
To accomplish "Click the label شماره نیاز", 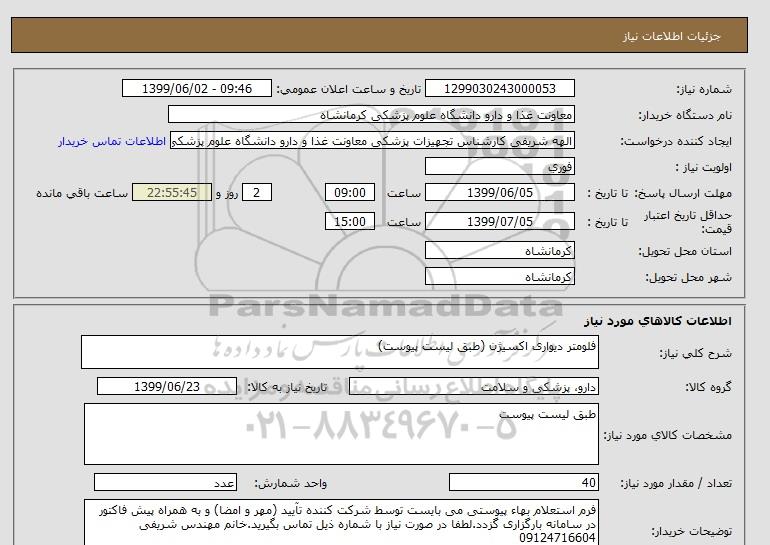I will (704, 89).
